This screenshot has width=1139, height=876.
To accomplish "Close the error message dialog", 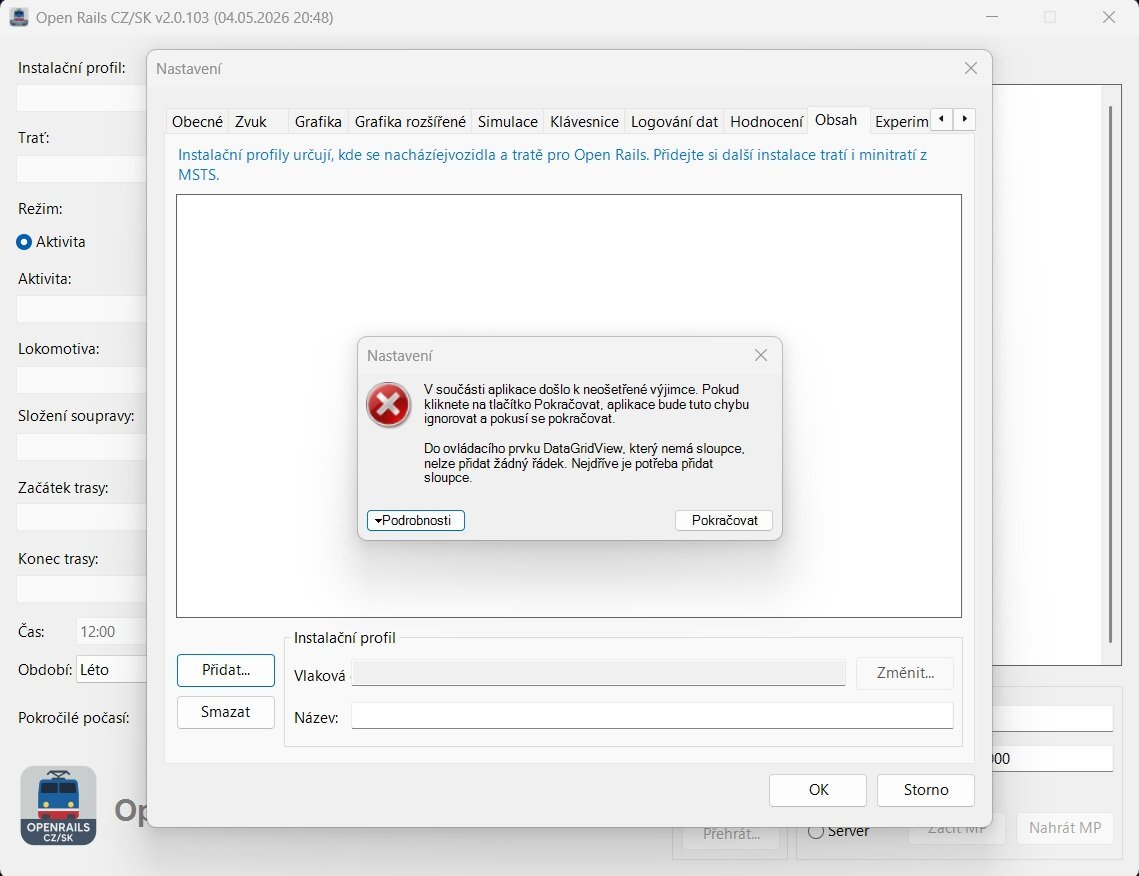I will pos(761,355).
